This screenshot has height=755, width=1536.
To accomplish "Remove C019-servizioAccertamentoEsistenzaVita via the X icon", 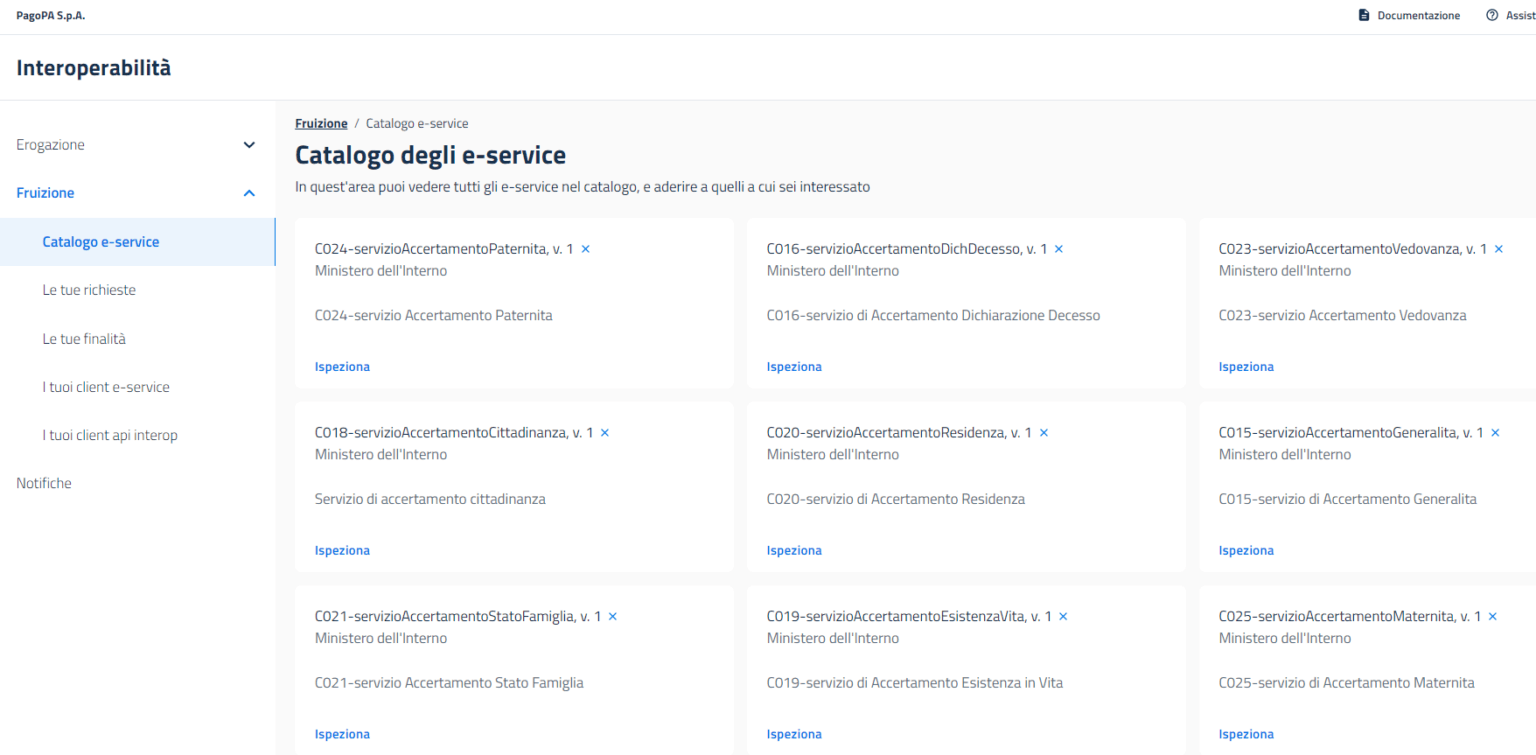I will click(1062, 616).
